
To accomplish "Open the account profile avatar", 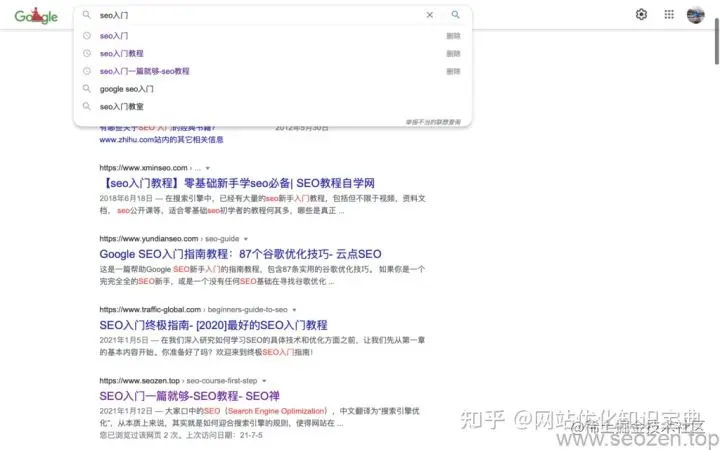I will coord(695,15).
